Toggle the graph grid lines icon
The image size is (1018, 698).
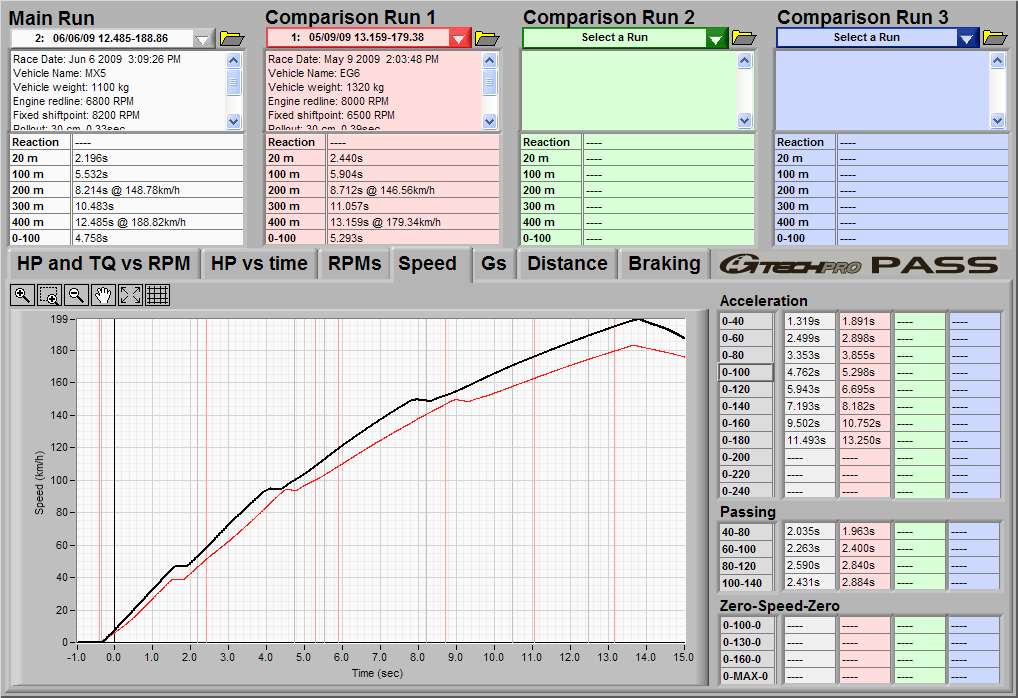[157, 294]
